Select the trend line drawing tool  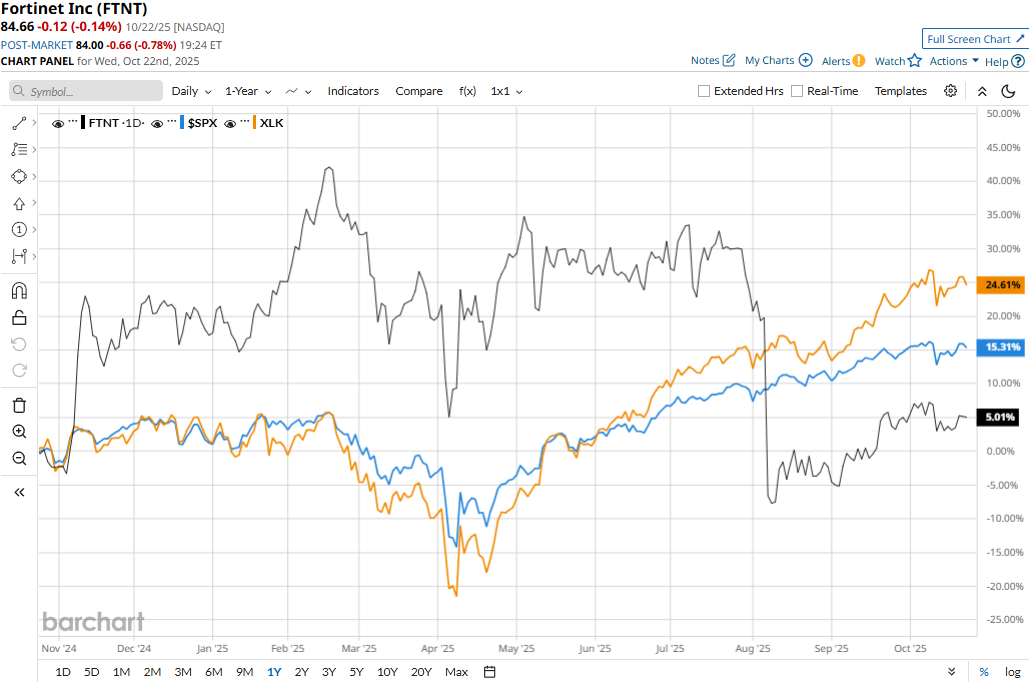coord(19,123)
